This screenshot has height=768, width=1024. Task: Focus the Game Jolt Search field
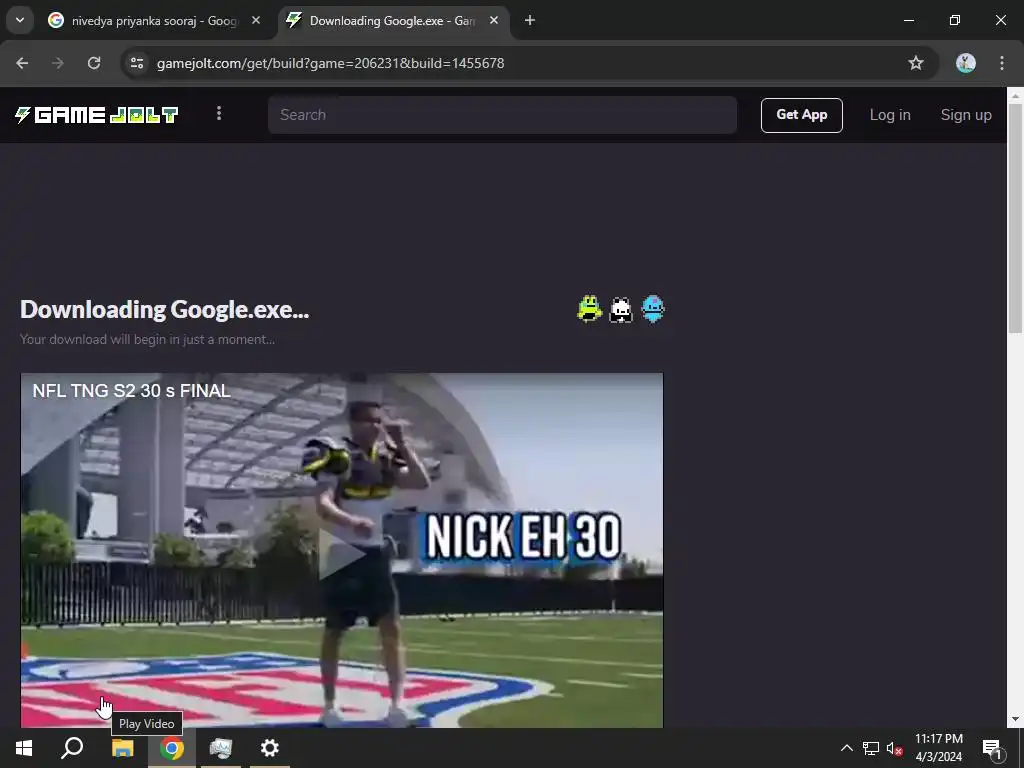(502, 115)
